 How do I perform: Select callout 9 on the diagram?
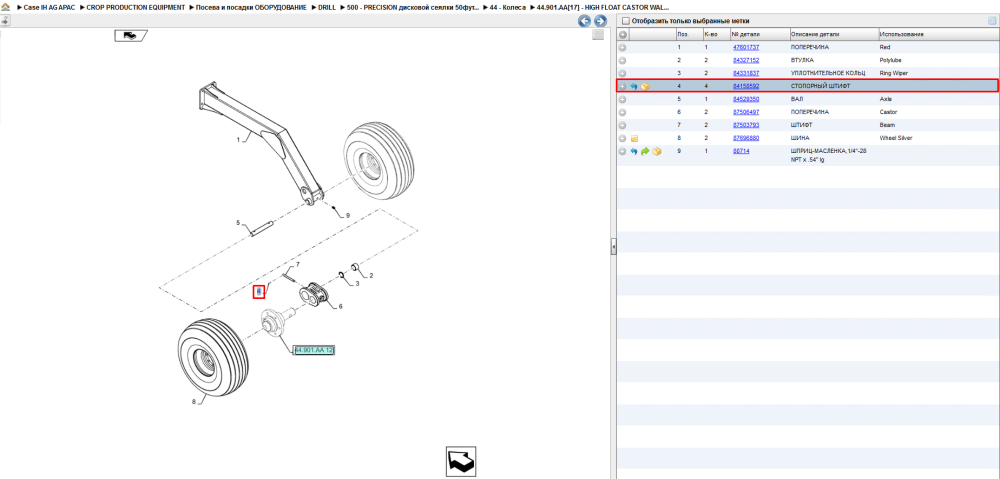pos(348,216)
